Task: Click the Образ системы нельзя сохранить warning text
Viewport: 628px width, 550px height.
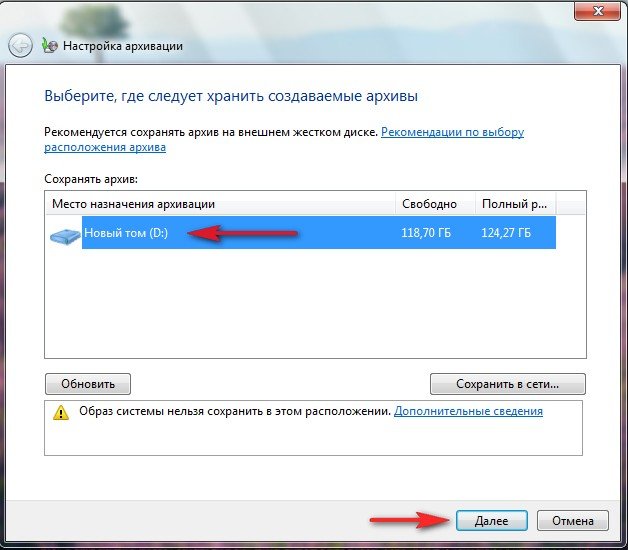Action: pyautogui.click(x=235, y=411)
